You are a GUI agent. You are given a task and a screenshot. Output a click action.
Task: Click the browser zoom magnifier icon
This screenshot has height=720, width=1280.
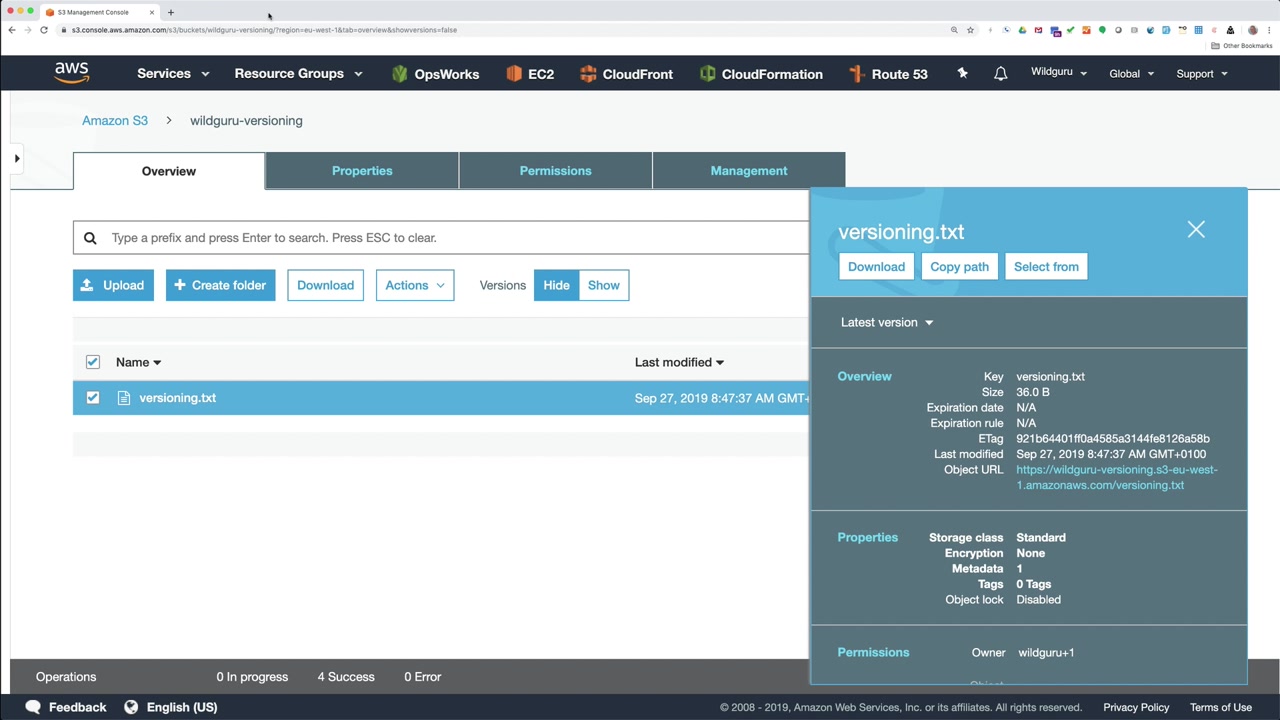tap(954, 30)
